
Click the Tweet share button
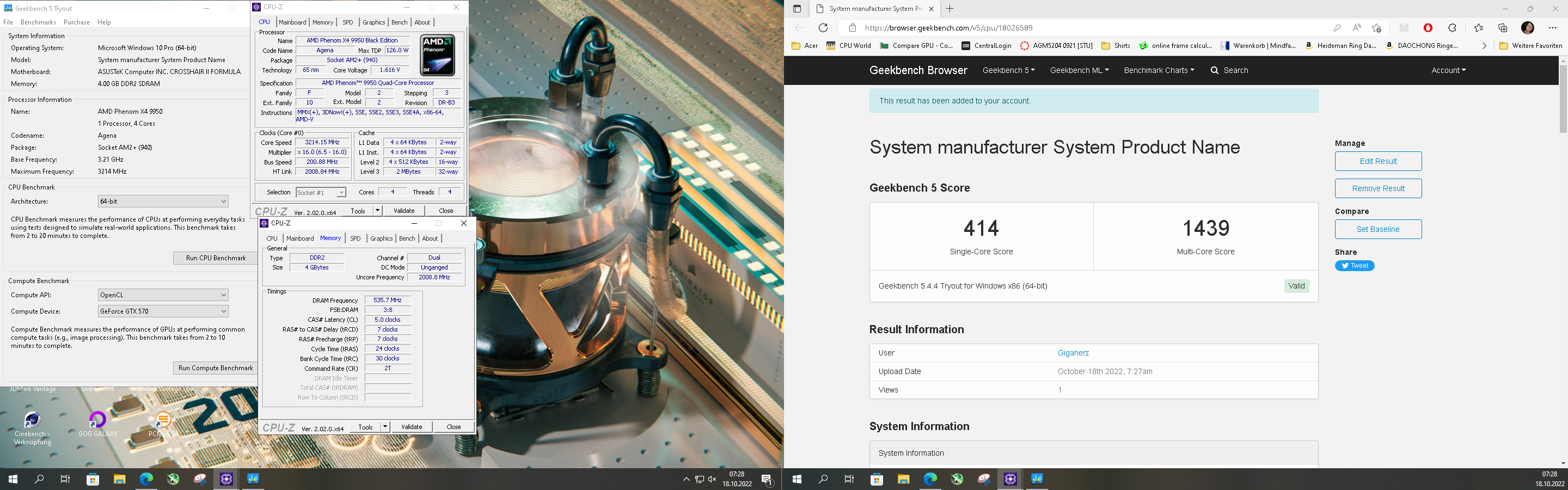[x=1355, y=265]
